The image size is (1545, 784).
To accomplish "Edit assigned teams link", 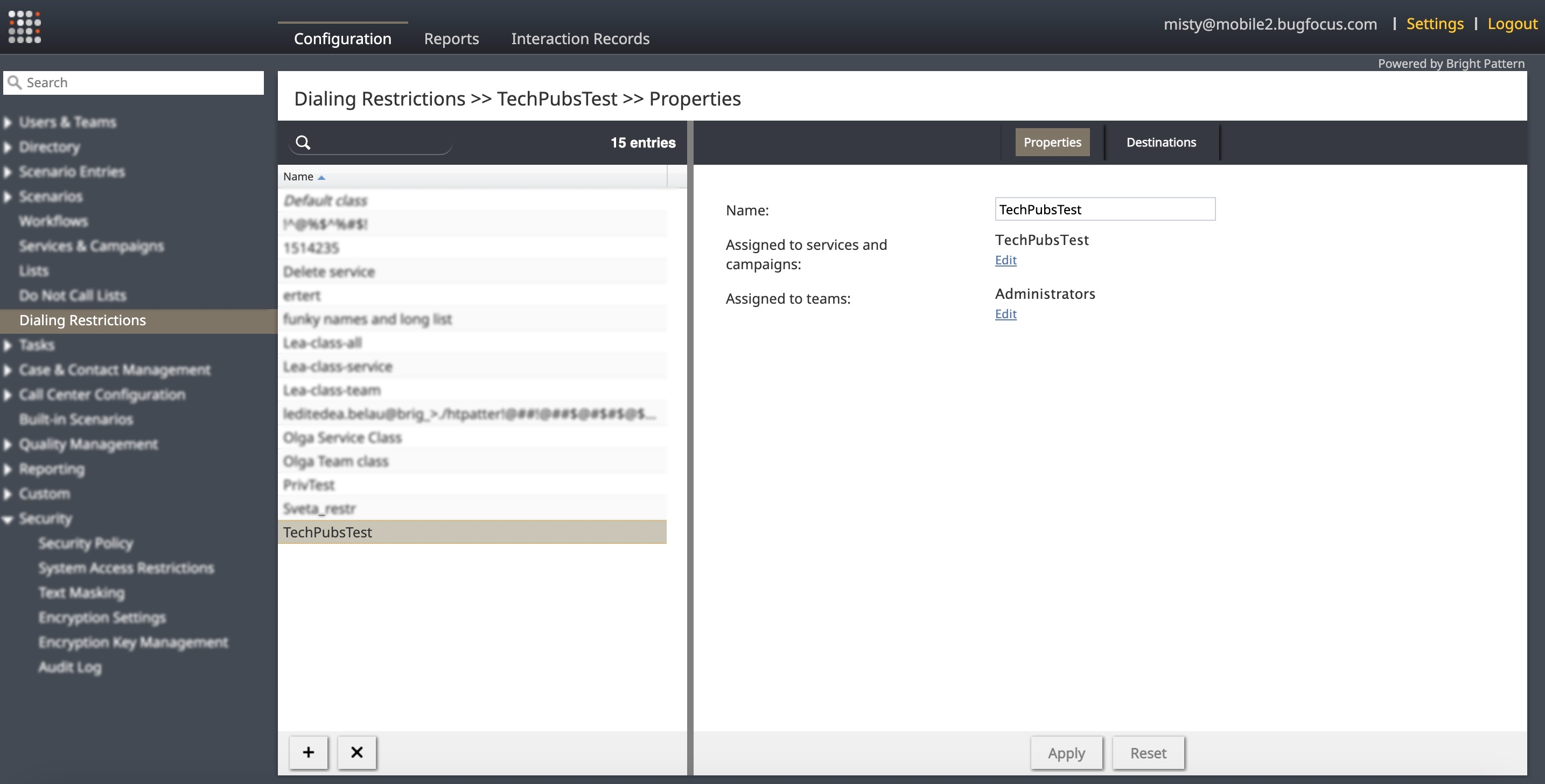I will tap(1006, 314).
